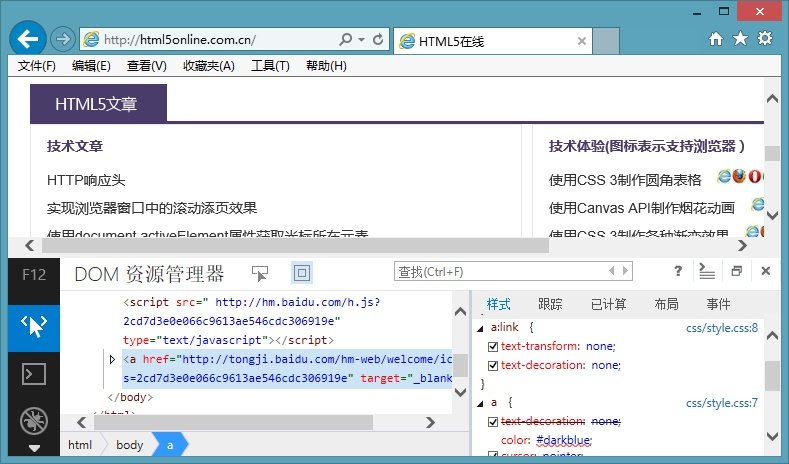Open the HTTP响应头 article link
Viewport: 789px width, 464px height.
(86, 180)
